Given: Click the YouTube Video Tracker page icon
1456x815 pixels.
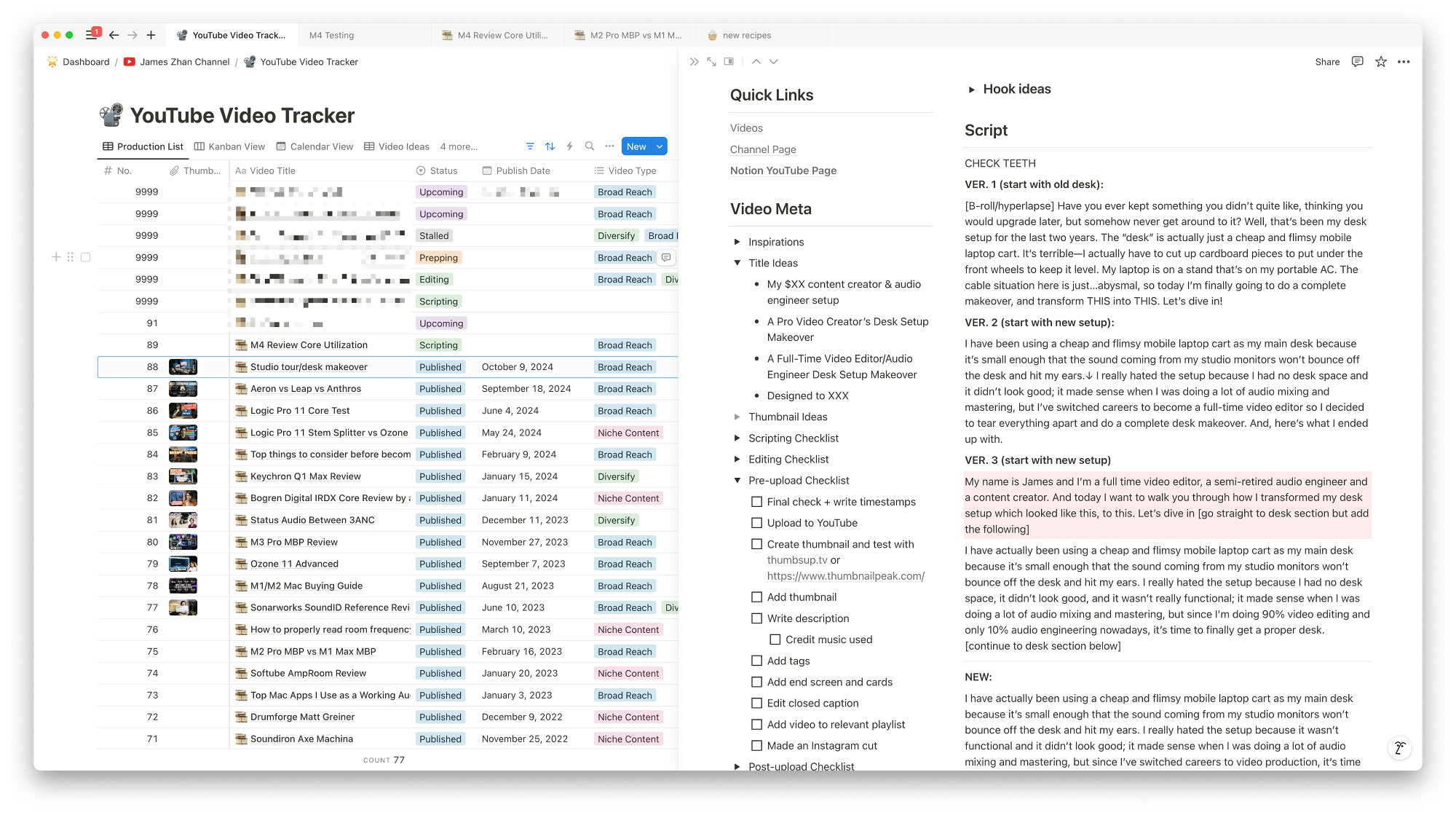Looking at the screenshot, I should [x=111, y=115].
